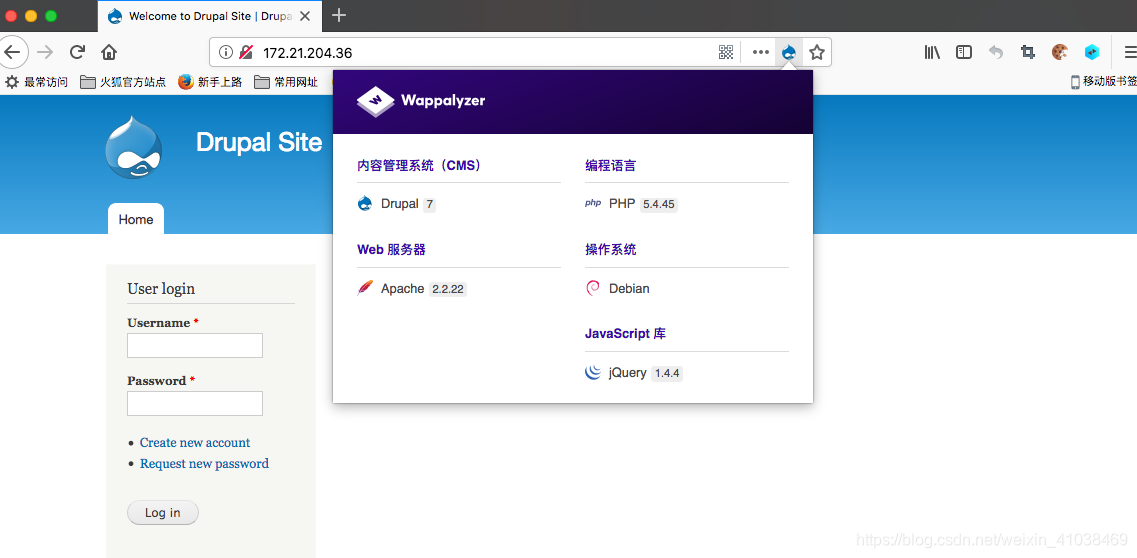Click the Drupal Site title
Viewport: 1137px width, 558px height.
(x=259, y=142)
